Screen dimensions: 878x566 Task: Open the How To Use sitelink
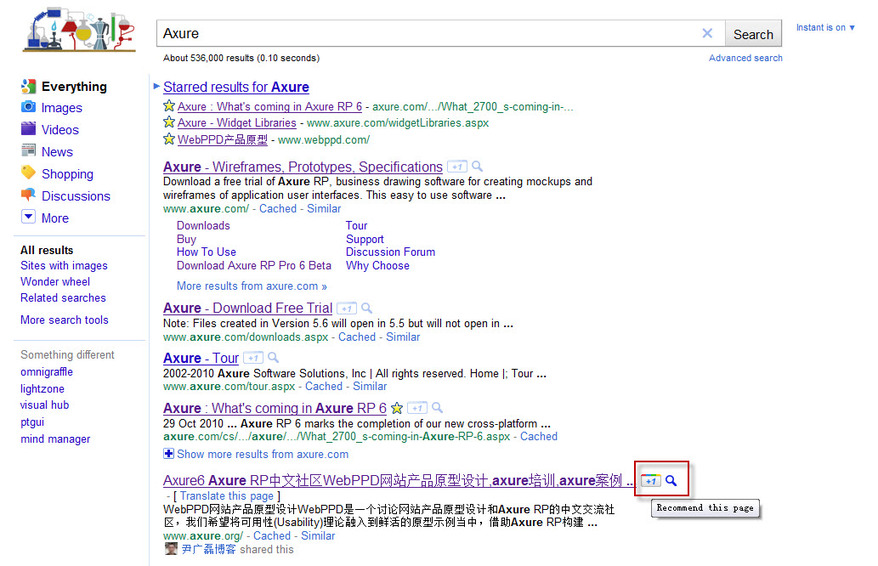coord(206,252)
